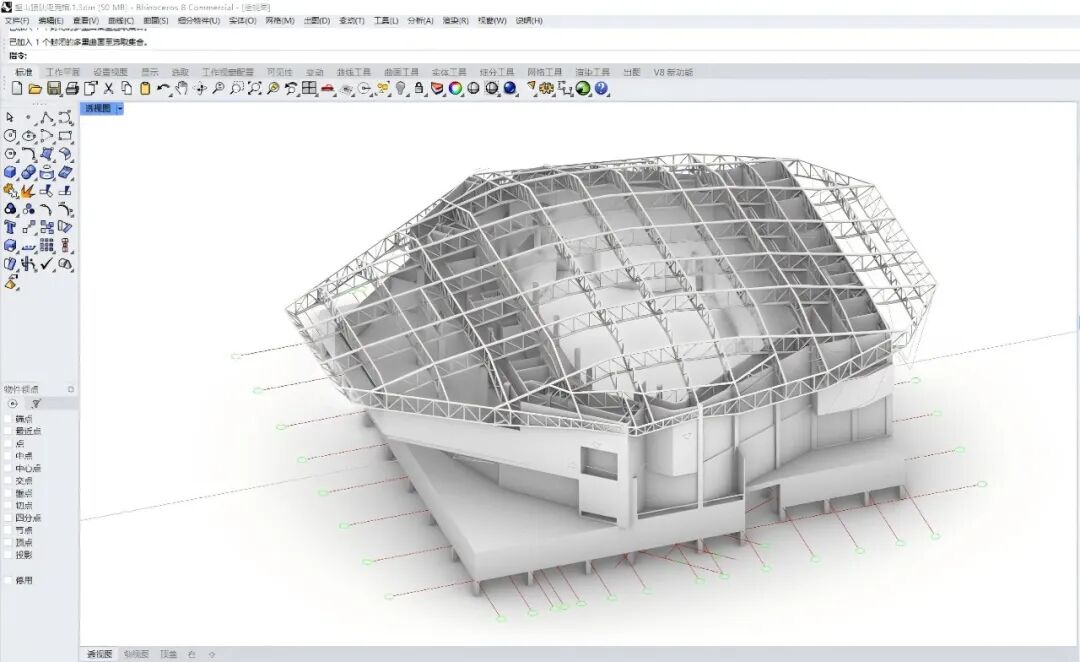Toggle the 中点 object snap checkbox
Screen dimensions: 1080x662
tap(10, 456)
